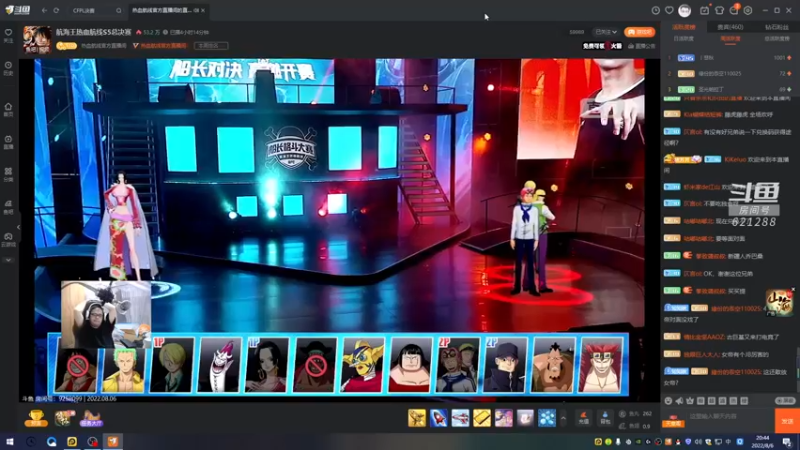This screenshot has height=450, width=800.
Task: Click the crown icon in chat toolbar
Action: (690, 401)
